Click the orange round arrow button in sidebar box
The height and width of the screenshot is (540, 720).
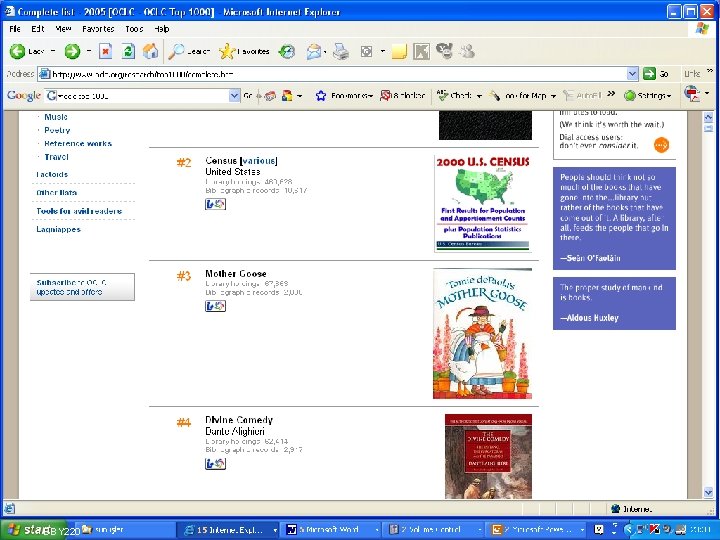point(661,145)
